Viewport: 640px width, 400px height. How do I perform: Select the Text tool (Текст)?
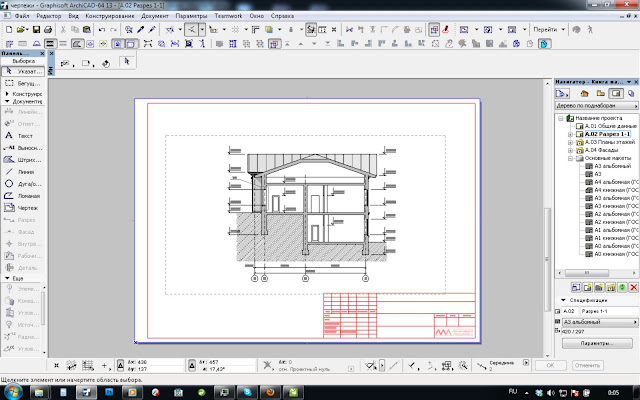23,136
